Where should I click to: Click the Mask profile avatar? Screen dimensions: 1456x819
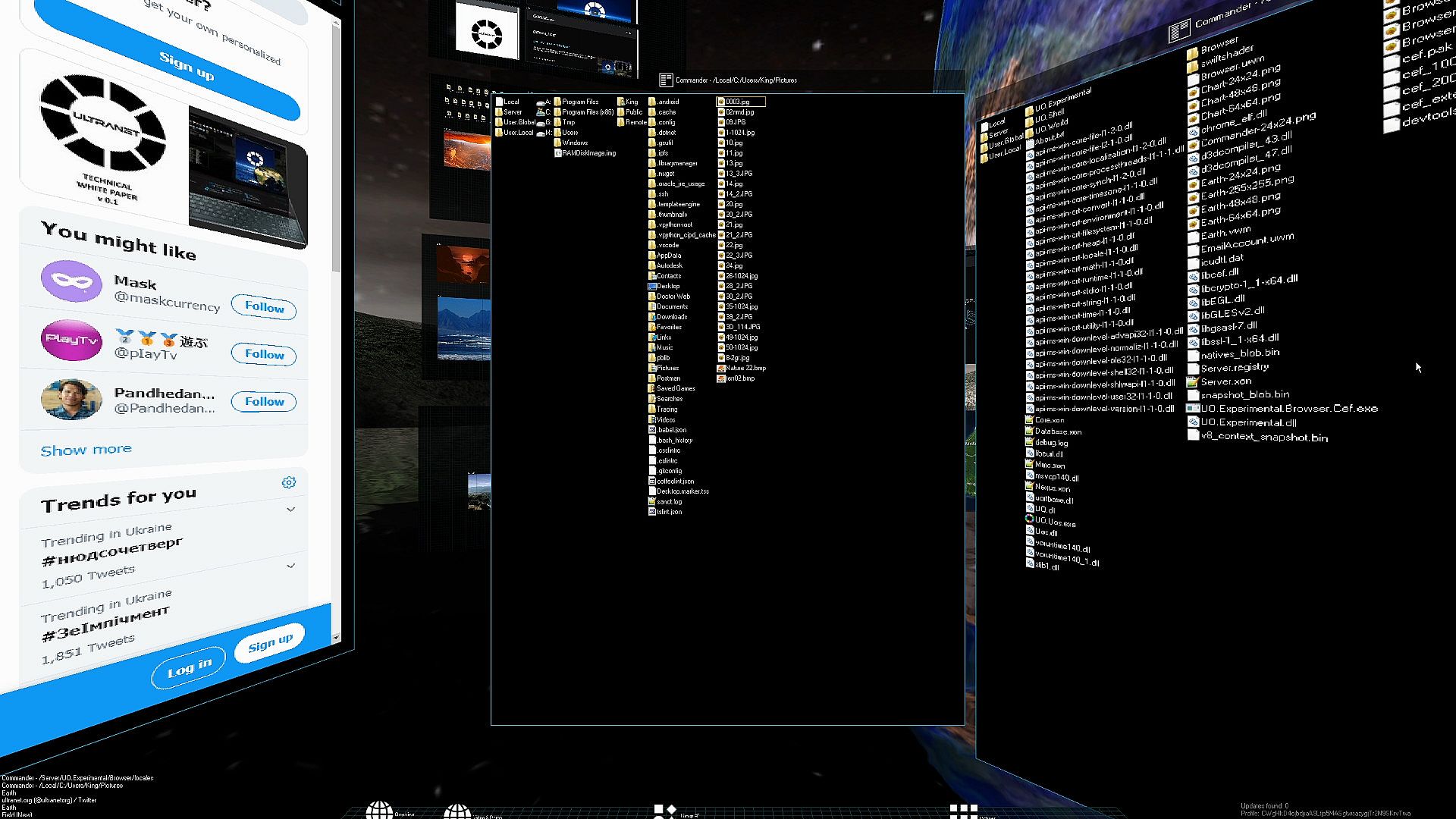click(71, 281)
